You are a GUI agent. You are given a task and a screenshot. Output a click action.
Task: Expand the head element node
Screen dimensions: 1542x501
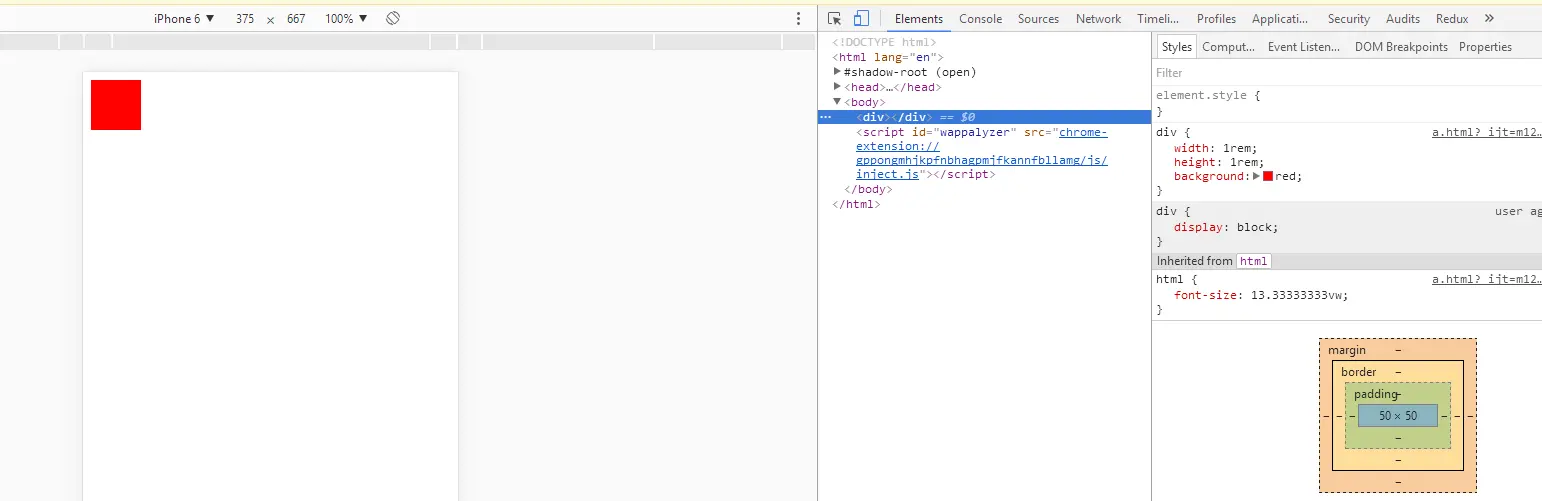tap(838, 87)
